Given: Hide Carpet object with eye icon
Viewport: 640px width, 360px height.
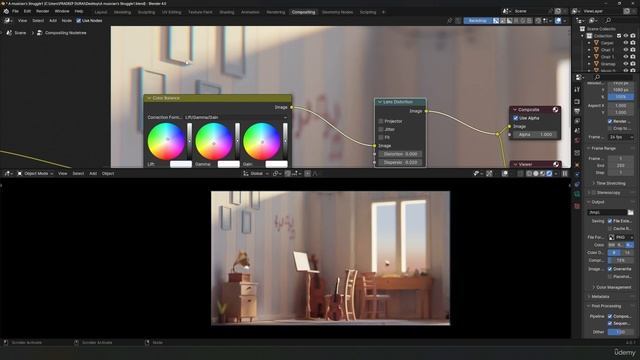Looking at the screenshot, I should click(x=626, y=42).
